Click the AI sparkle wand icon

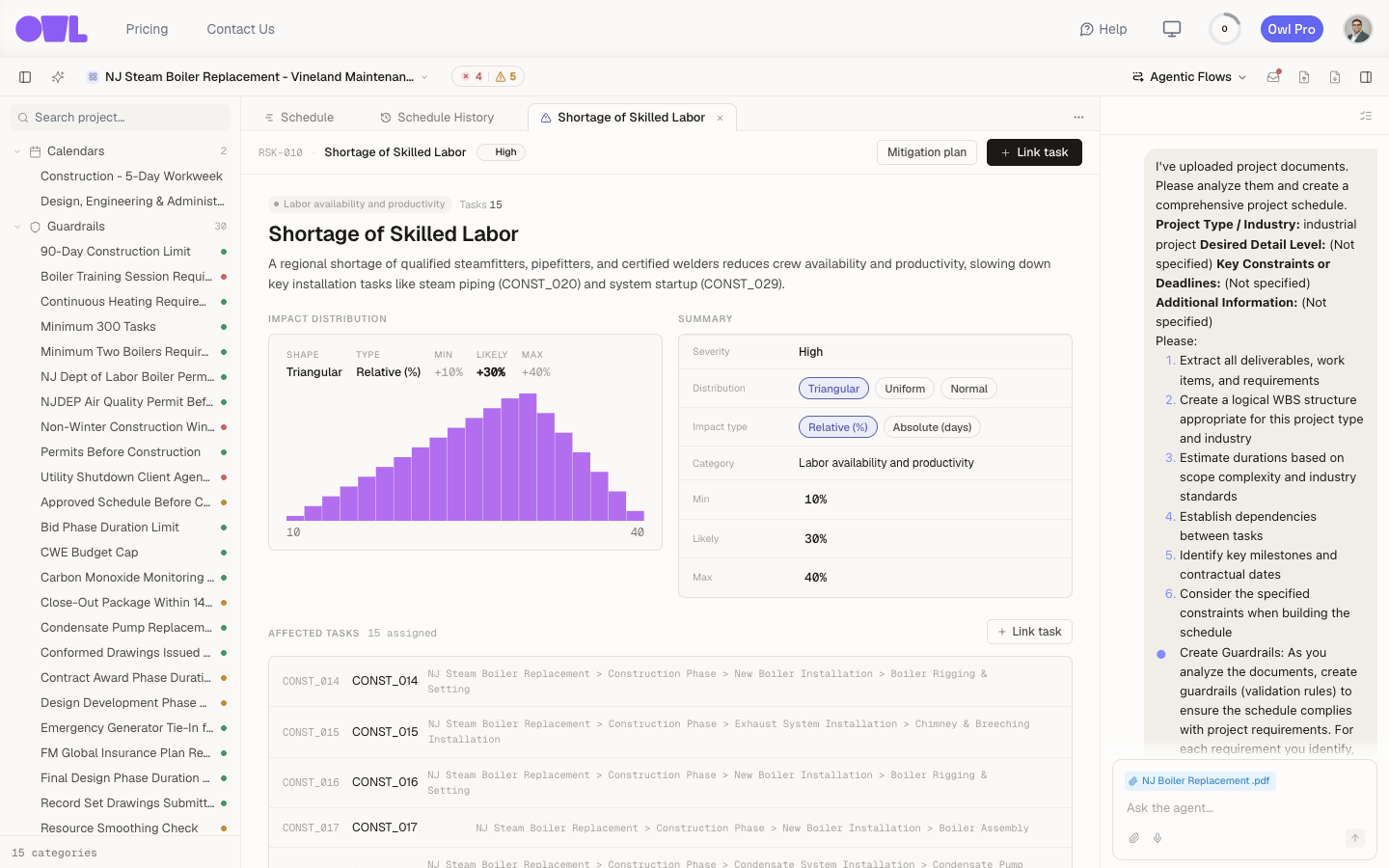(x=58, y=77)
